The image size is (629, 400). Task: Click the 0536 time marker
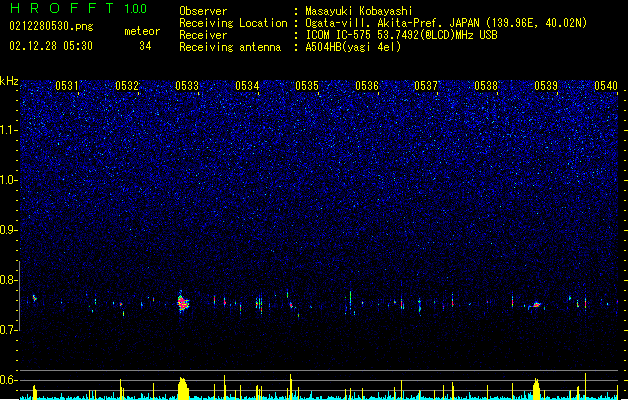(367, 86)
